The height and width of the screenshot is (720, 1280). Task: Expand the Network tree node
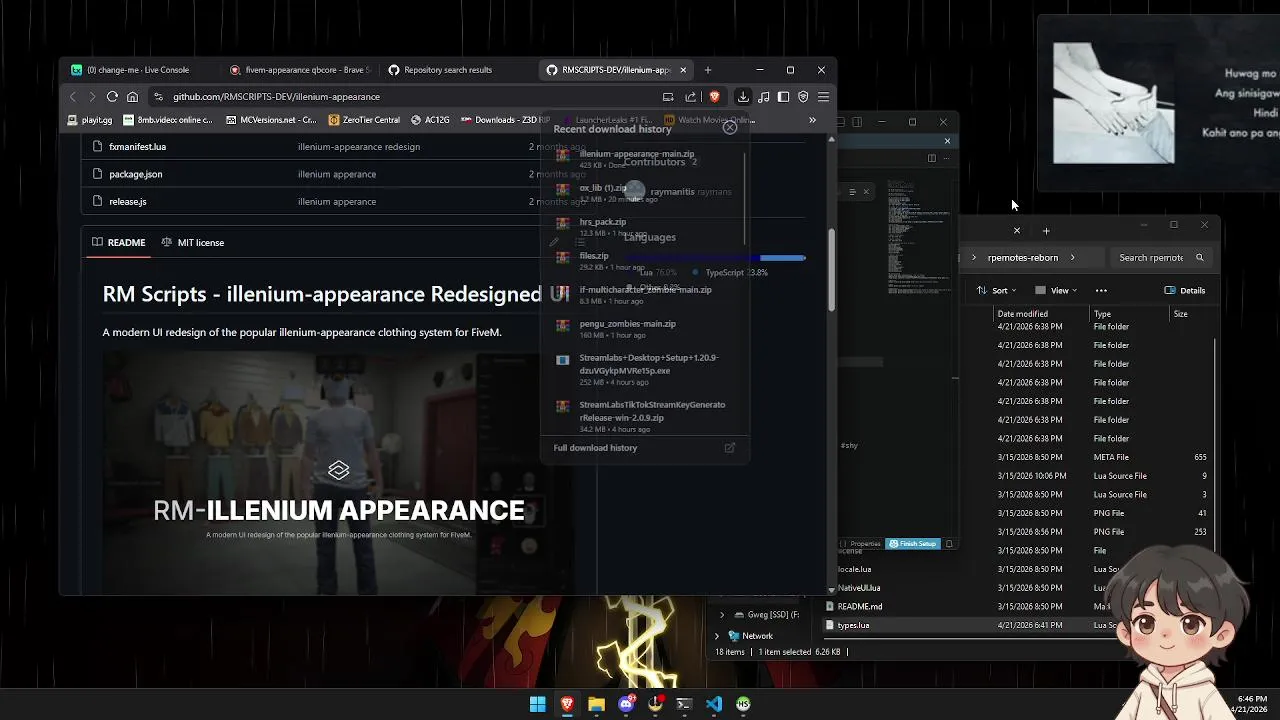pyautogui.click(x=717, y=636)
